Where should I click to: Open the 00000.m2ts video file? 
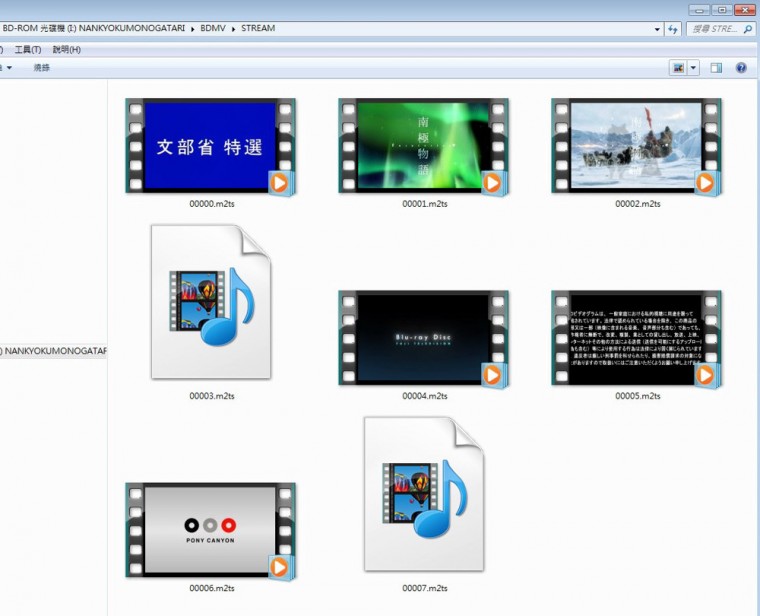[x=211, y=146]
